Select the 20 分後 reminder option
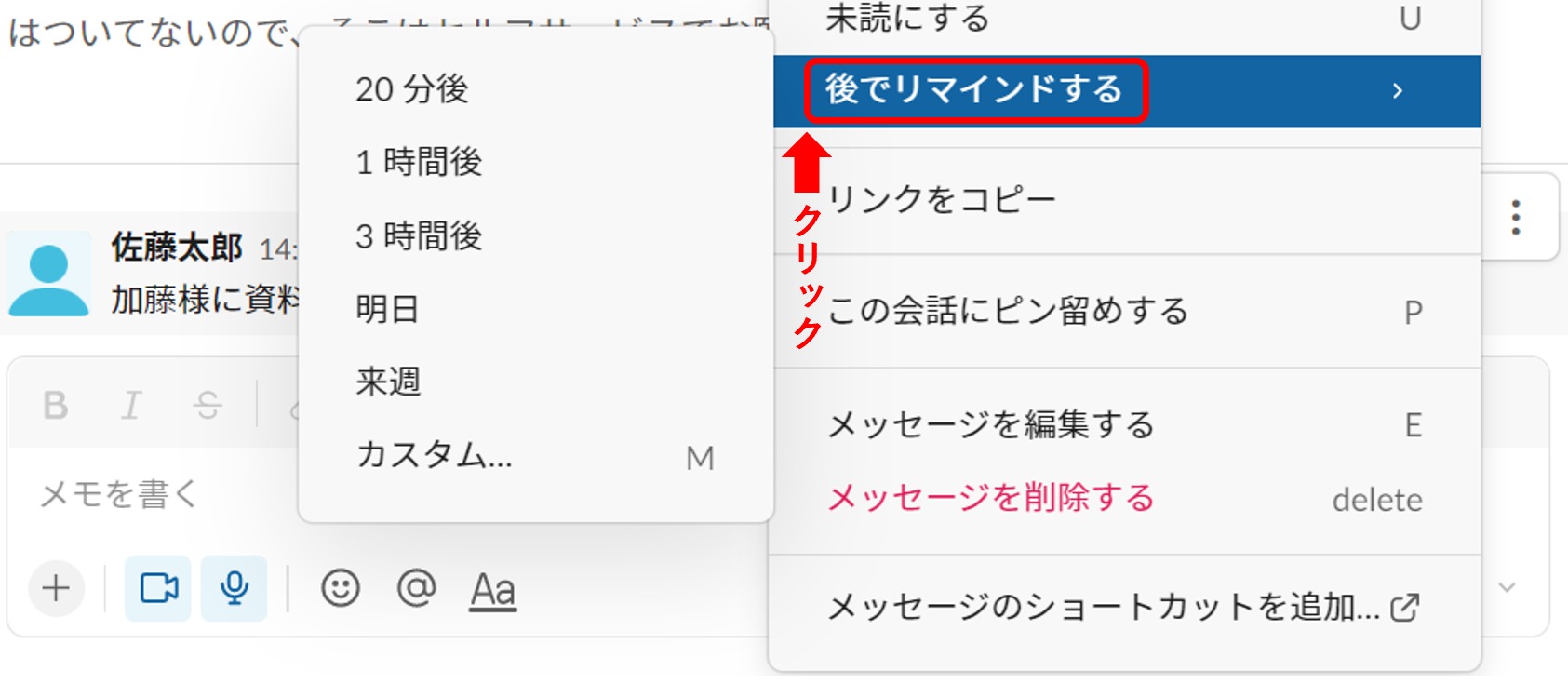 [x=535, y=89]
